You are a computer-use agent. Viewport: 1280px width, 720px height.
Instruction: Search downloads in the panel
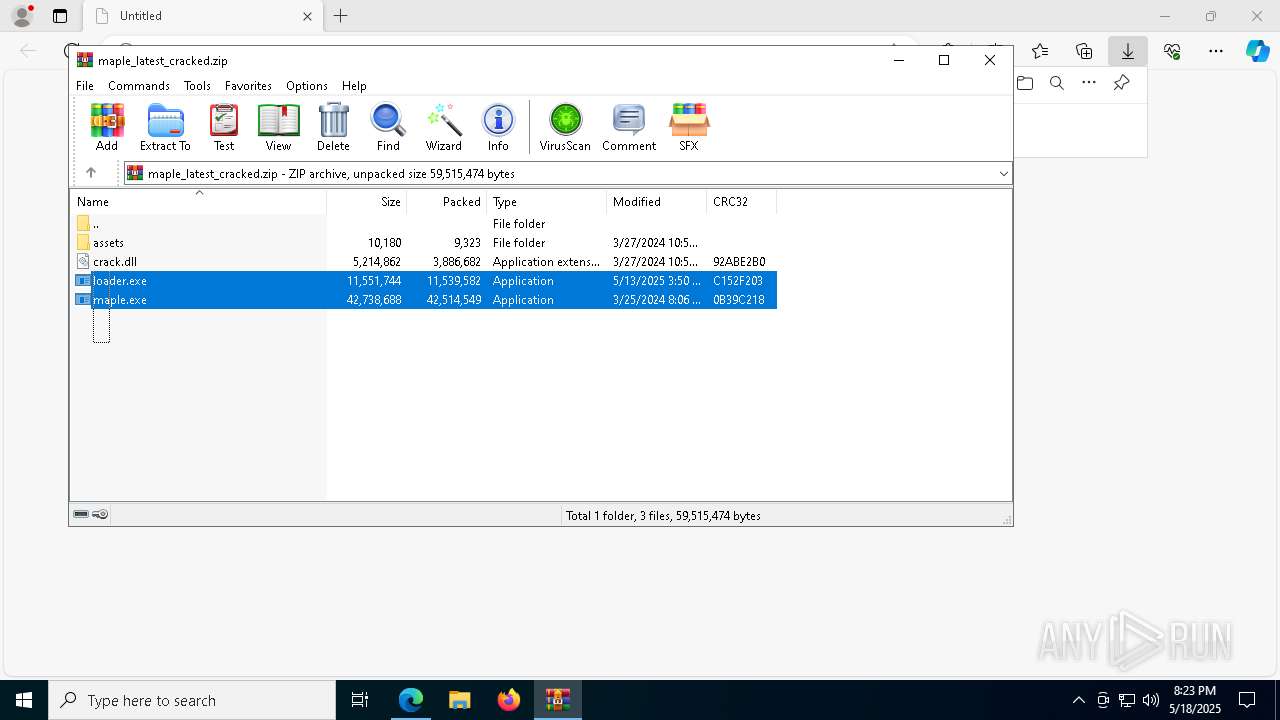[1057, 83]
